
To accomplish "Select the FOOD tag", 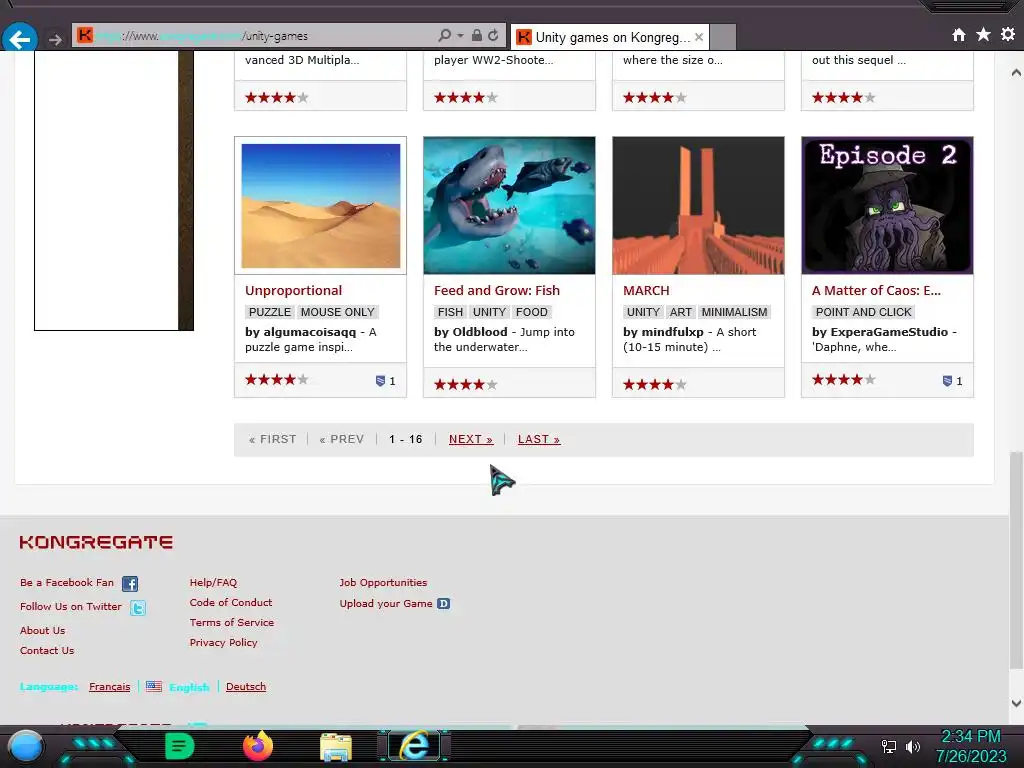I will (532, 312).
